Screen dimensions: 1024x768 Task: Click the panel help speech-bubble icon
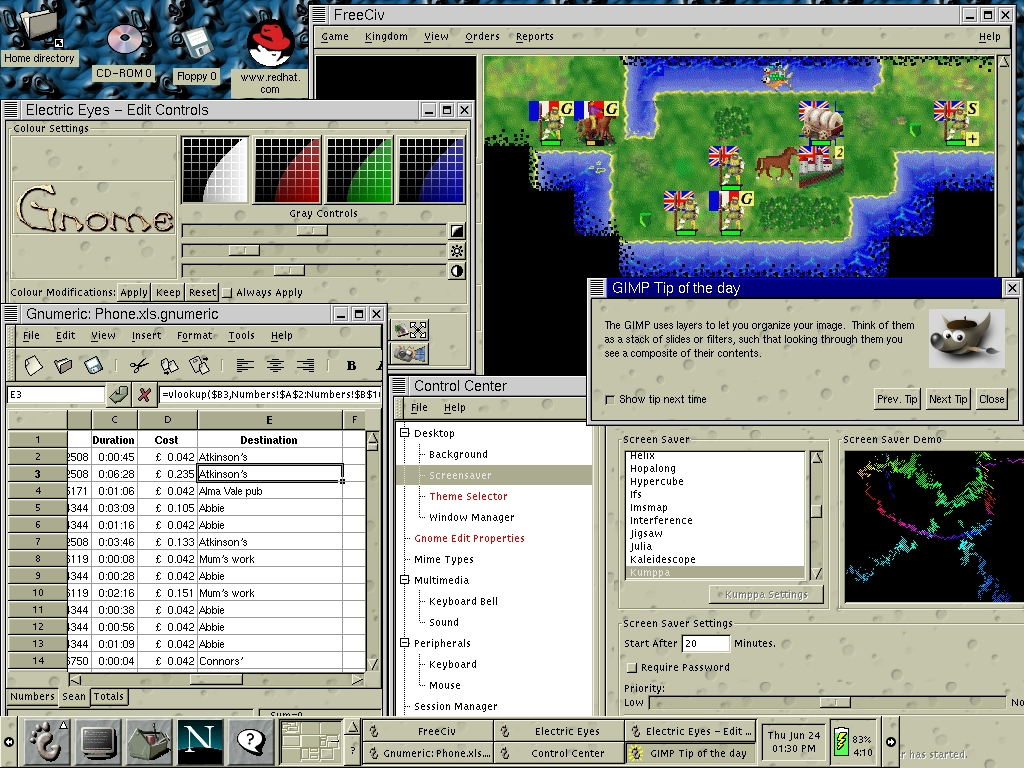click(x=251, y=742)
